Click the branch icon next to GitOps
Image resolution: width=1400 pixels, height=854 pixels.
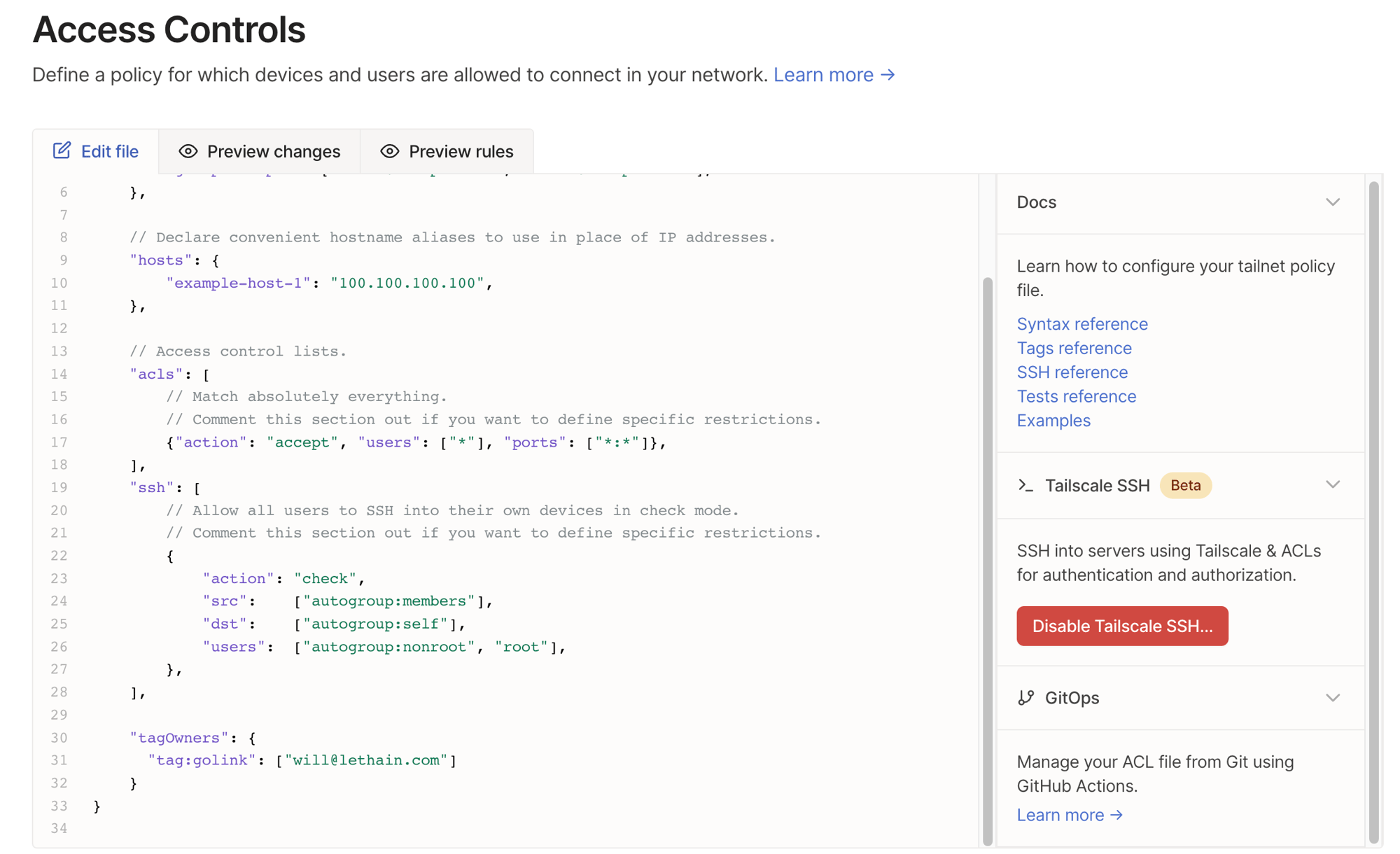(x=1026, y=697)
